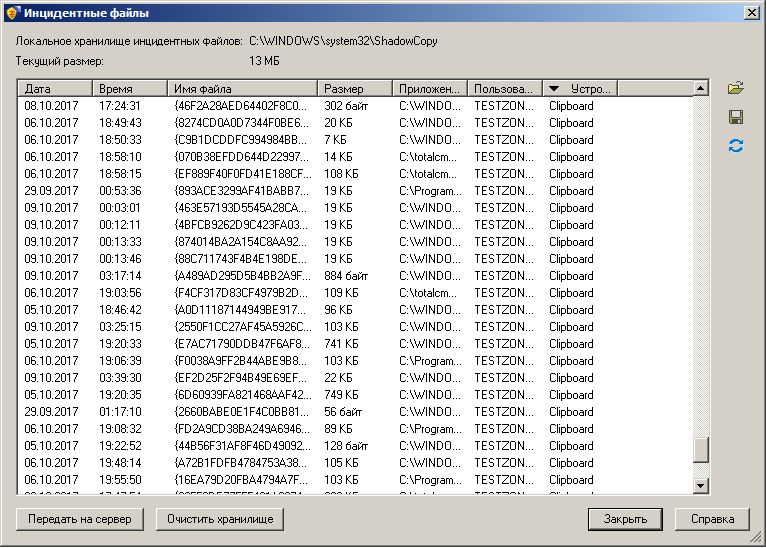Image resolution: width=766 pixels, height=548 pixels.
Task: Select file {FD2A9CD38BA249A6946...
Action: [x=242, y=429]
